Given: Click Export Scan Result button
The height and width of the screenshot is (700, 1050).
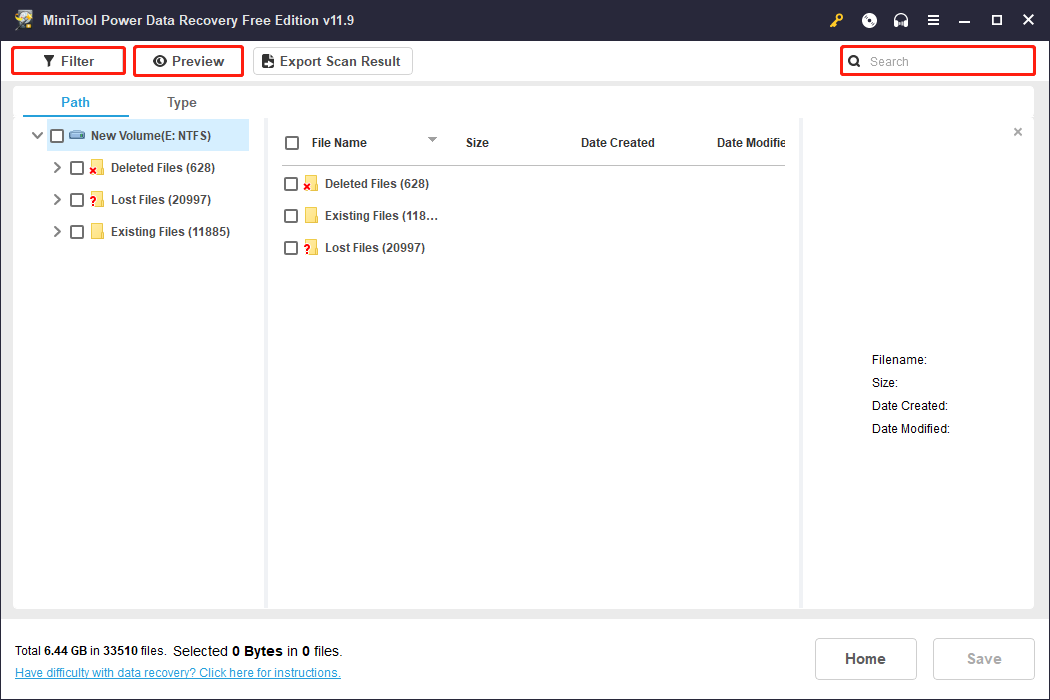Looking at the screenshot, I should [333, 61].
